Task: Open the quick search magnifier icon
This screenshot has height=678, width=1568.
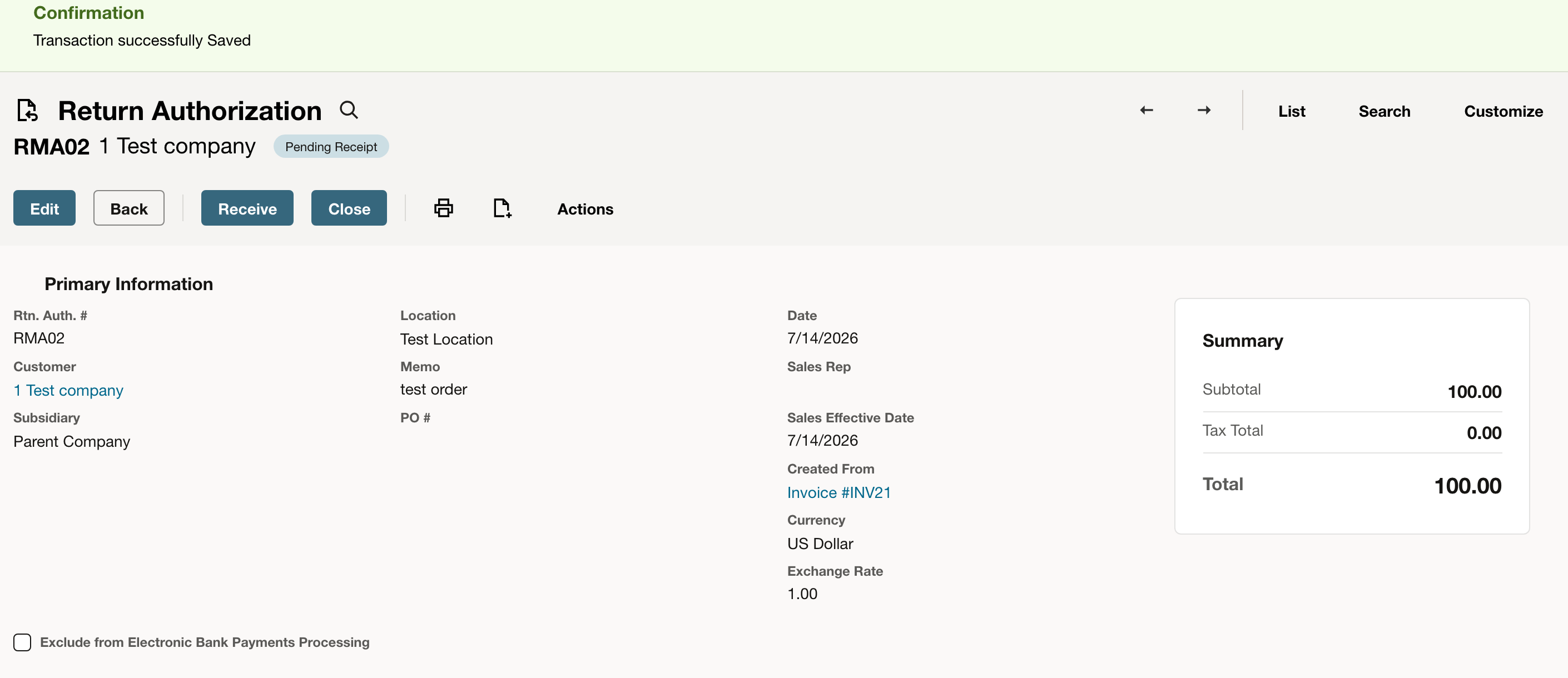Action: point(349,110)
